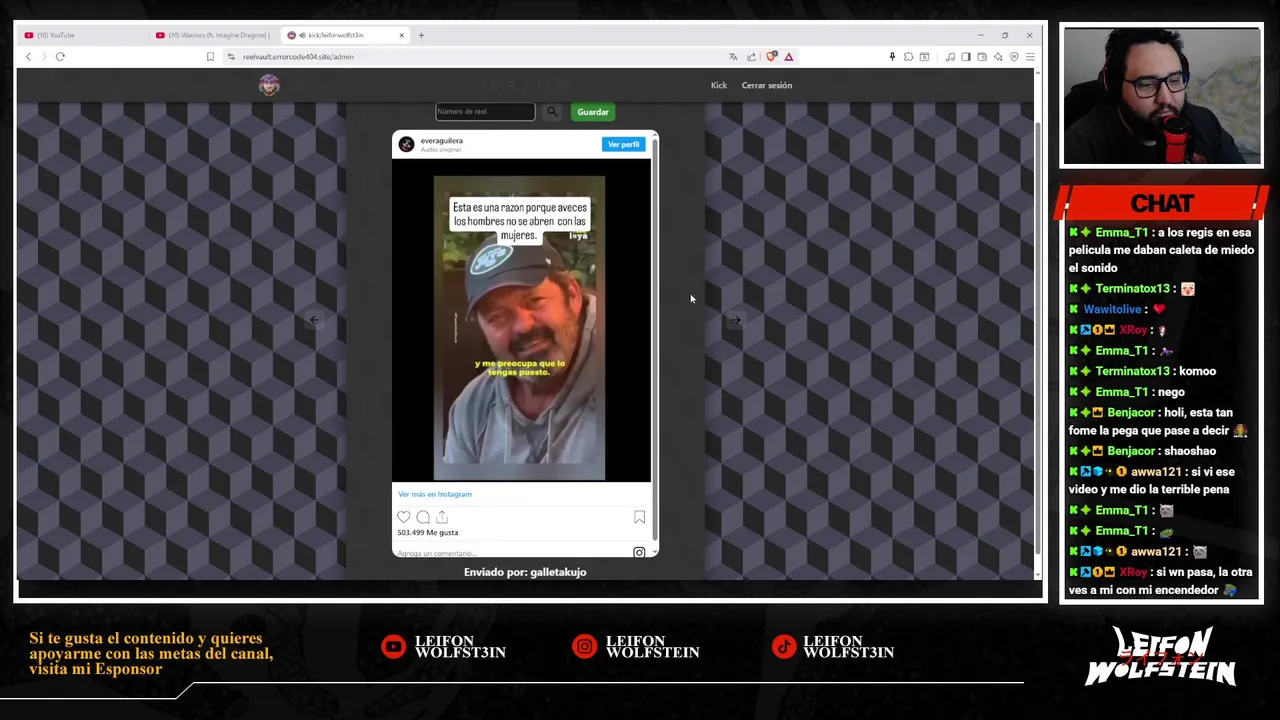Open the site settings icon beside the URL
Screen dimensions: 1280x720
231,57
